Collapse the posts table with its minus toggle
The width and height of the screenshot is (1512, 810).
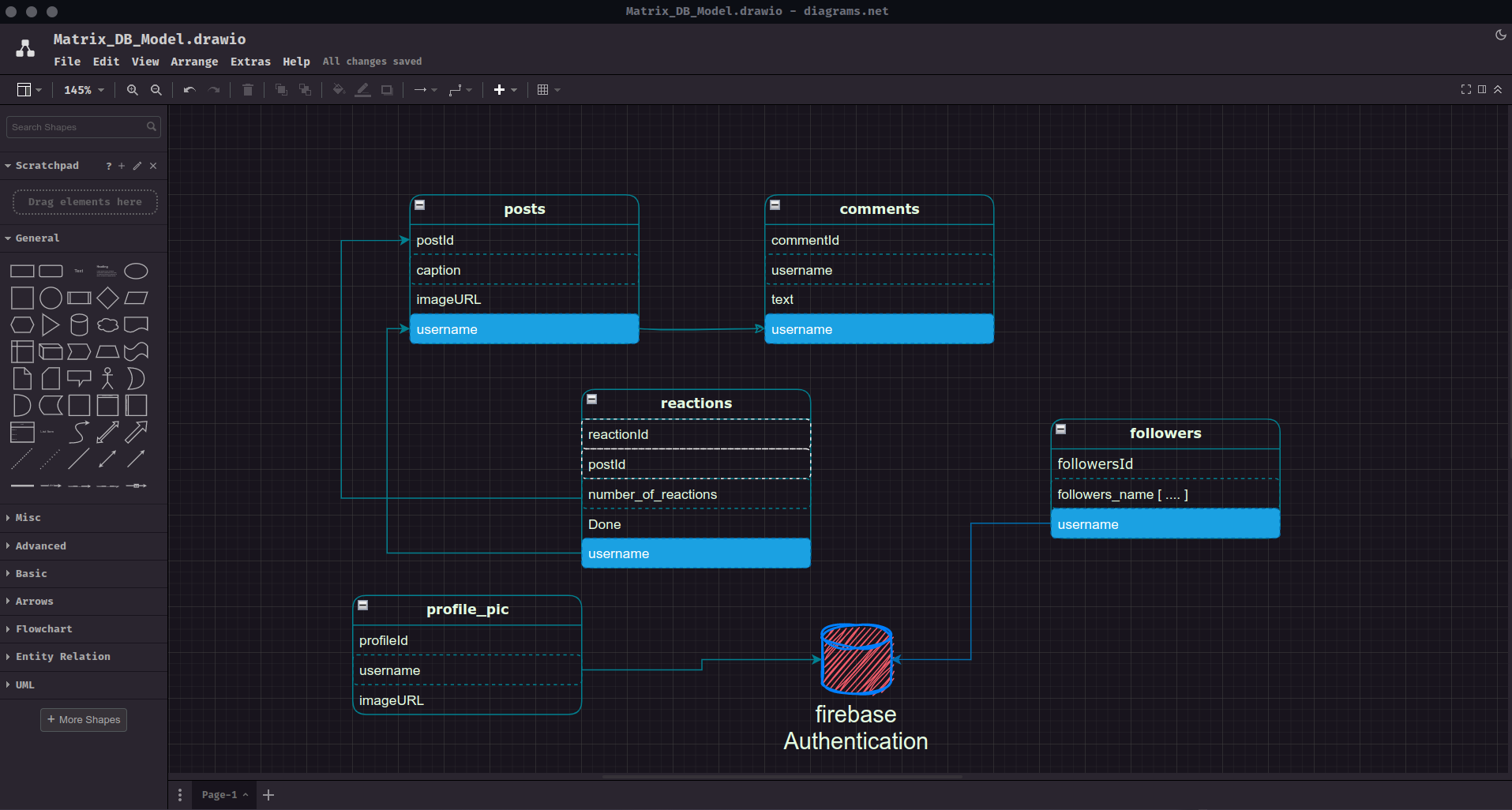click(420, 204)
